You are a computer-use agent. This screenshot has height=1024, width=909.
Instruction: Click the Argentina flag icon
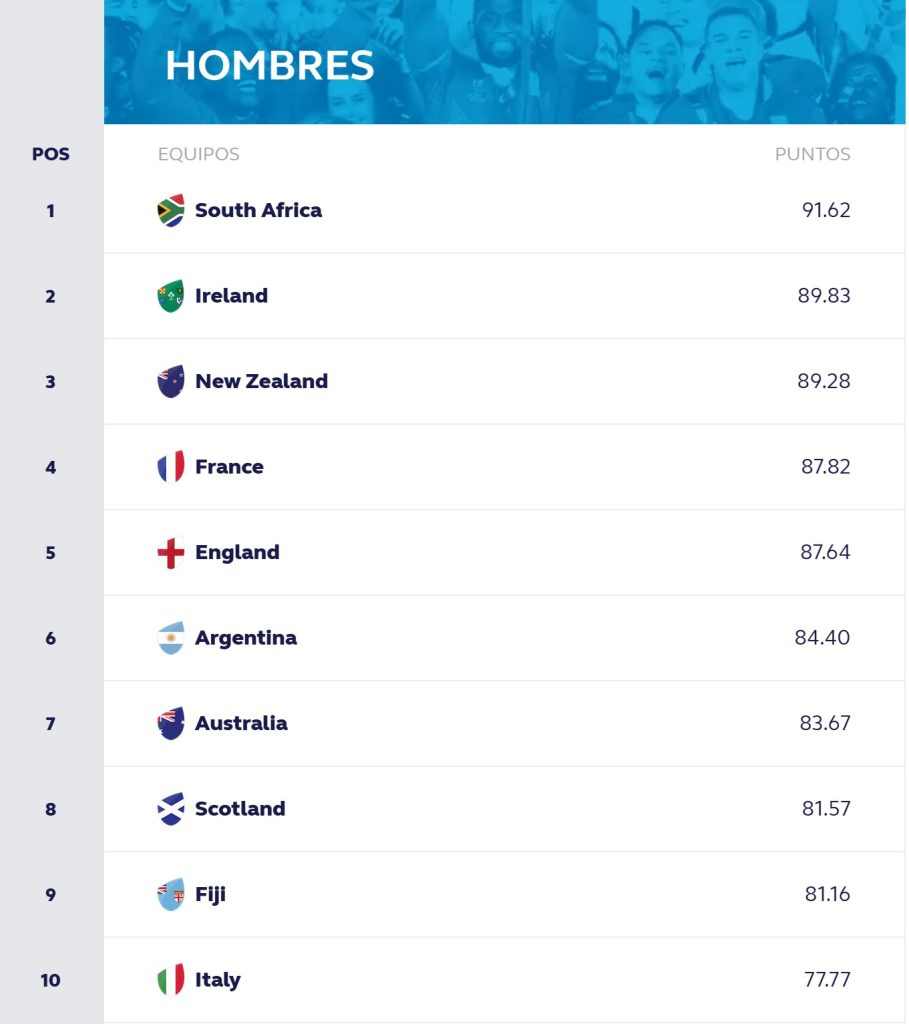[171, 638]
